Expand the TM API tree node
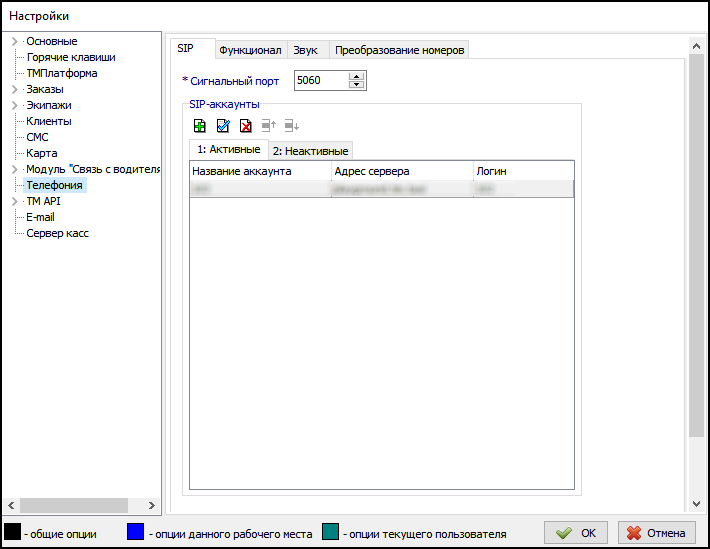The width and height of the screenshot is (710, 549). [x=13, y=202]
